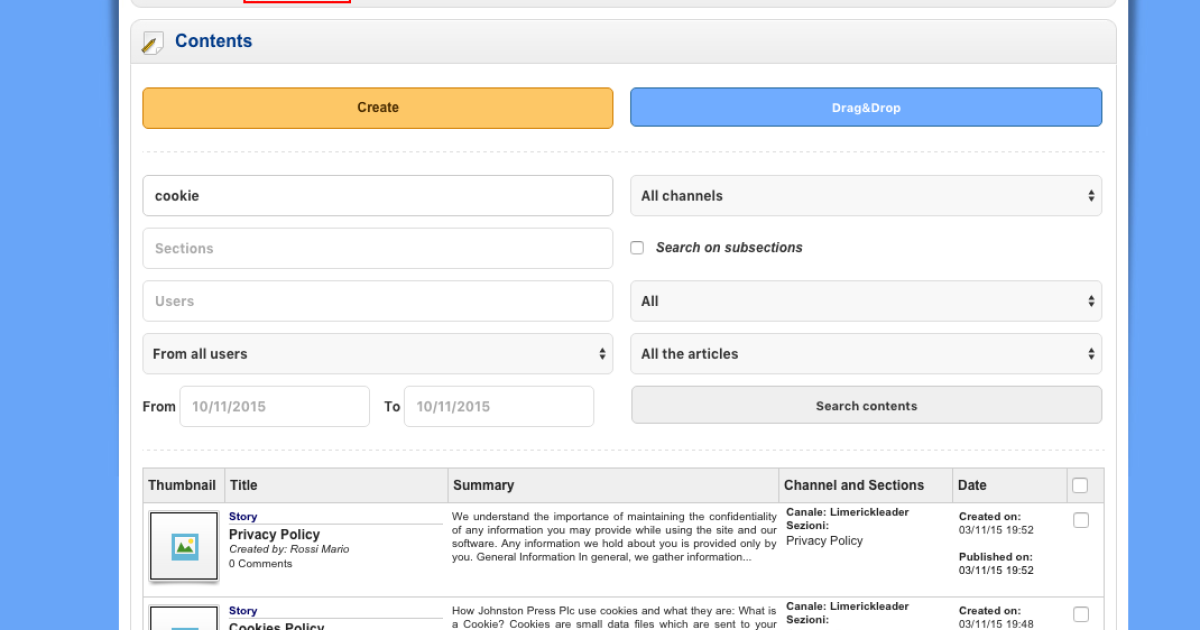Click the Sections input field
1200x630 pixels.
click(x=377, y=248)
